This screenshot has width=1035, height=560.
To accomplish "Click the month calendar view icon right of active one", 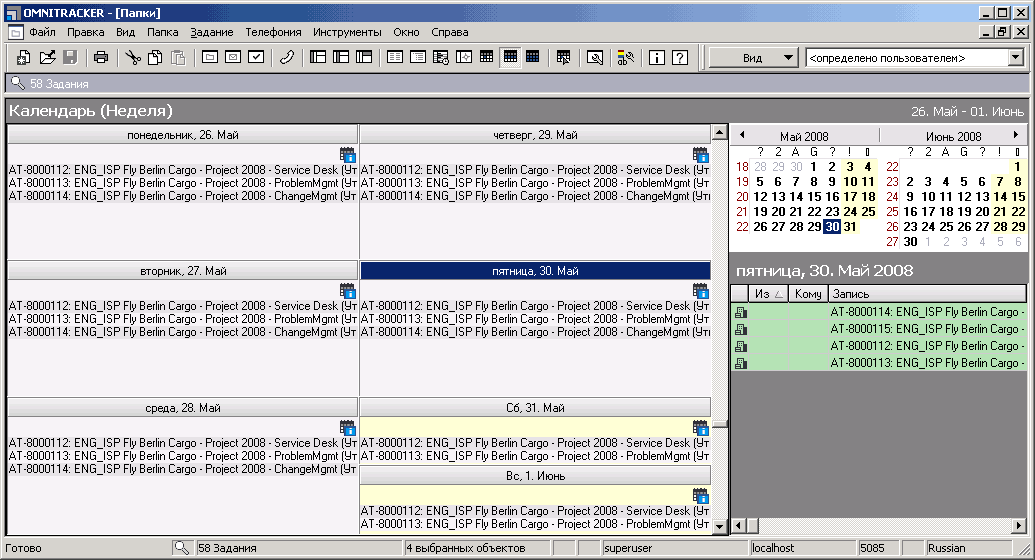I will (533, 57).
